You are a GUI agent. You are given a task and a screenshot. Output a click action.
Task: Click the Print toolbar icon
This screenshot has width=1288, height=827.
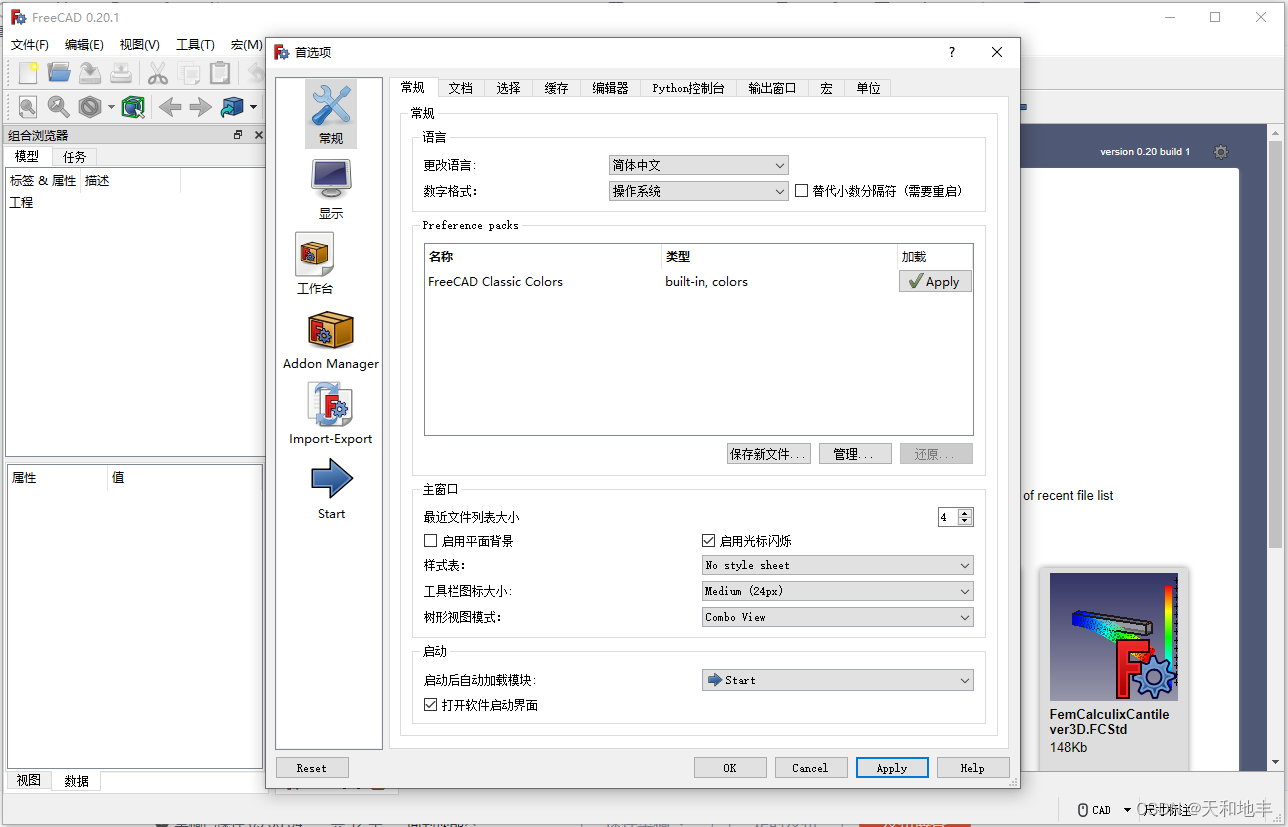(x=121, y=72)
